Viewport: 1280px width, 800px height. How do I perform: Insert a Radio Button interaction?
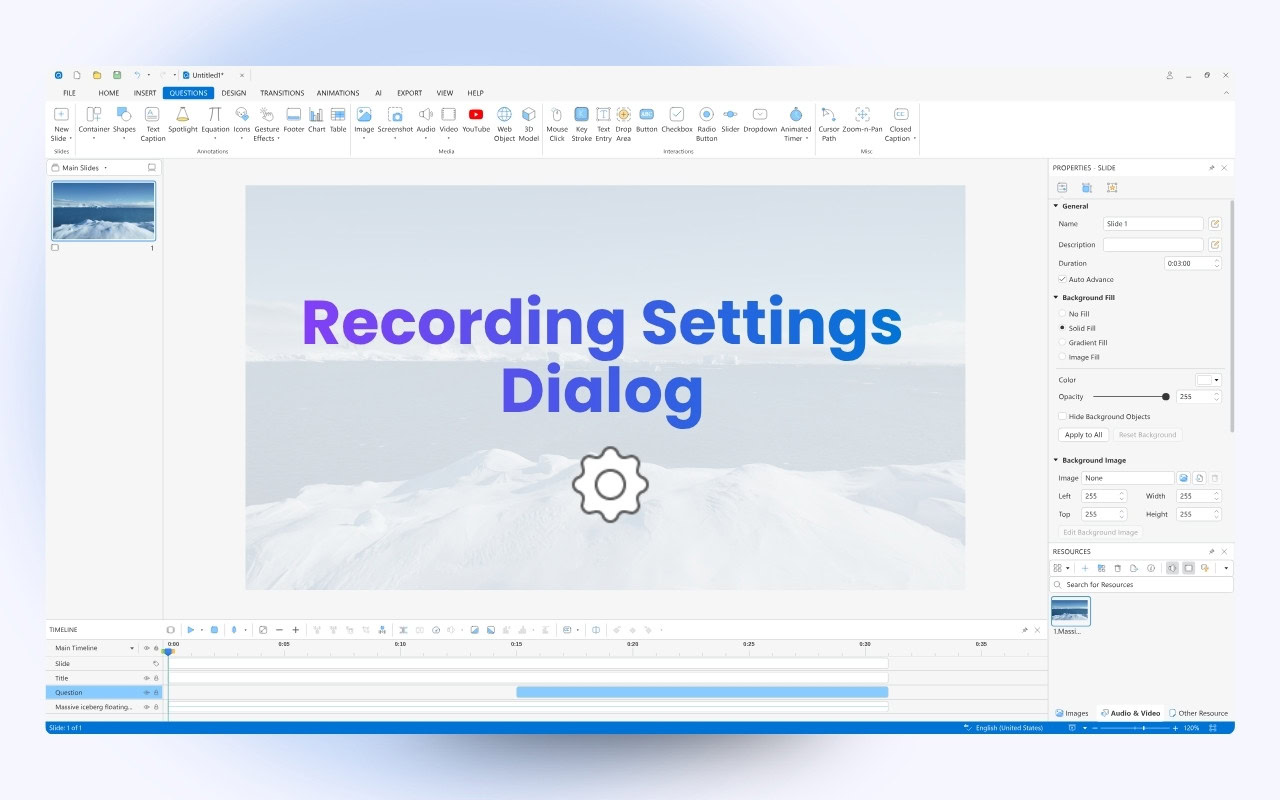click(706, 124)
